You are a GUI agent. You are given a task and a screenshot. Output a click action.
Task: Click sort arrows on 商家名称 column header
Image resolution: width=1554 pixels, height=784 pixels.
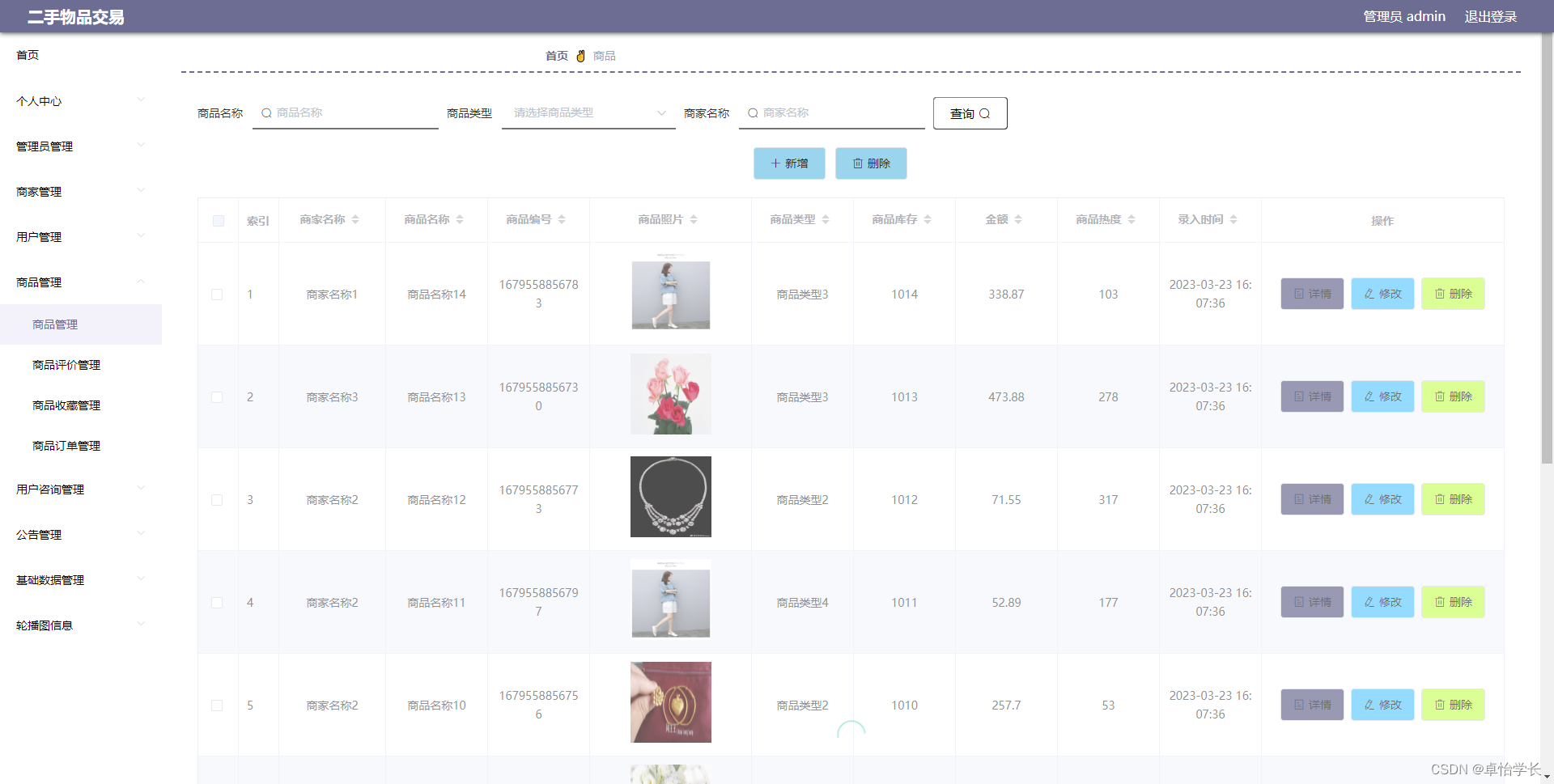pyautogui.click(x=355, y=220)
